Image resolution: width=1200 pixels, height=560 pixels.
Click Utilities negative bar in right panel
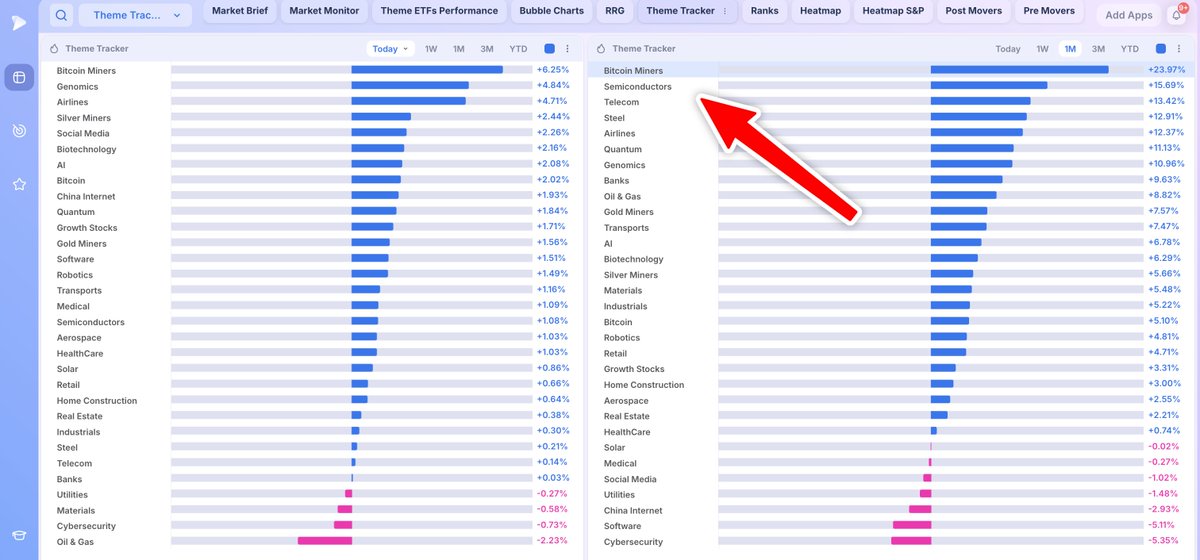[x=925, y=495]
